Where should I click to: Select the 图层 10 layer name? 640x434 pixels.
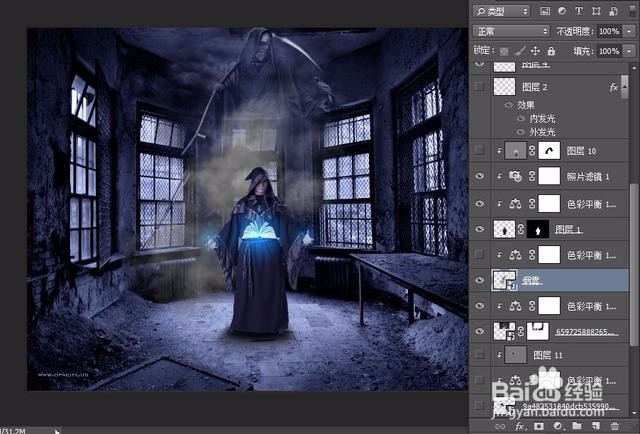coord(581,151)
